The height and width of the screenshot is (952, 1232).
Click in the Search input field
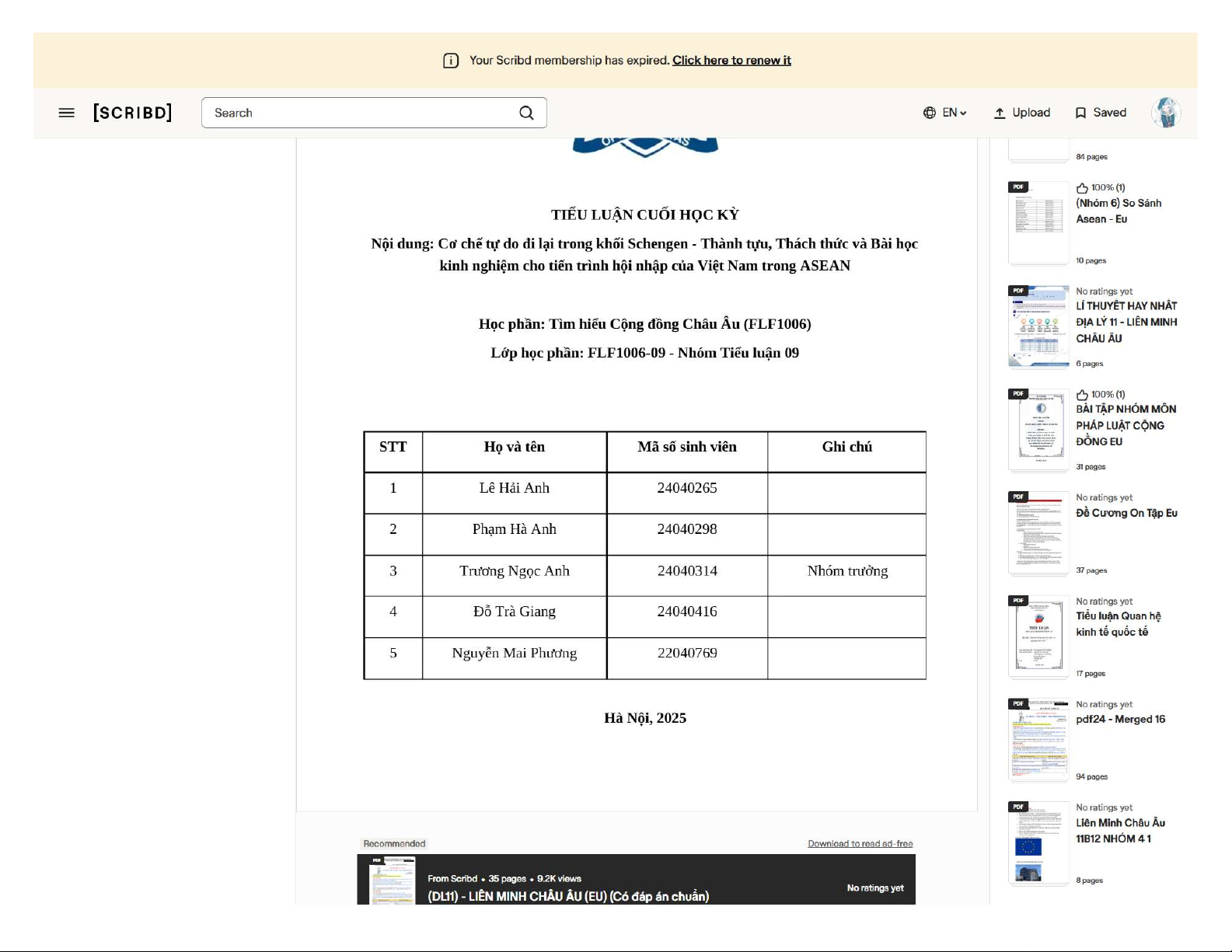pos(358,113)
